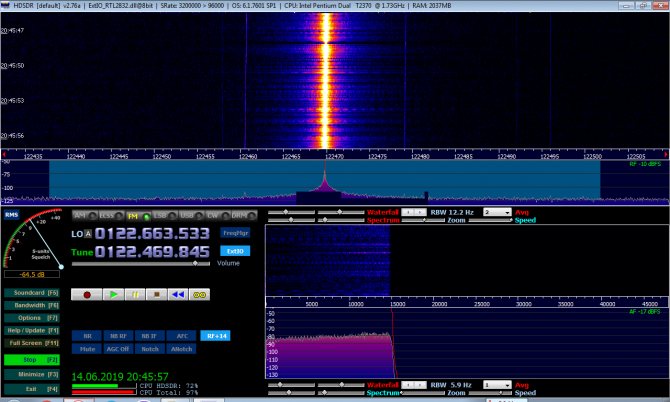Screen dimensions: 670x402
Task: Adjust the lower AF Zoom slider
Action: click(x=423, y=393)
